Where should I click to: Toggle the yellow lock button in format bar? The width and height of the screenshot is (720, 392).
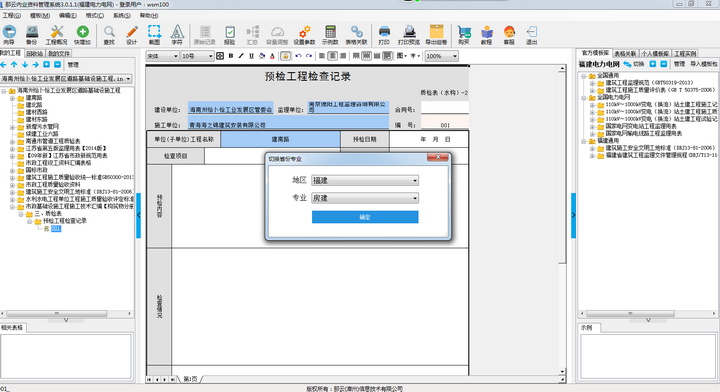coord(285,56)
